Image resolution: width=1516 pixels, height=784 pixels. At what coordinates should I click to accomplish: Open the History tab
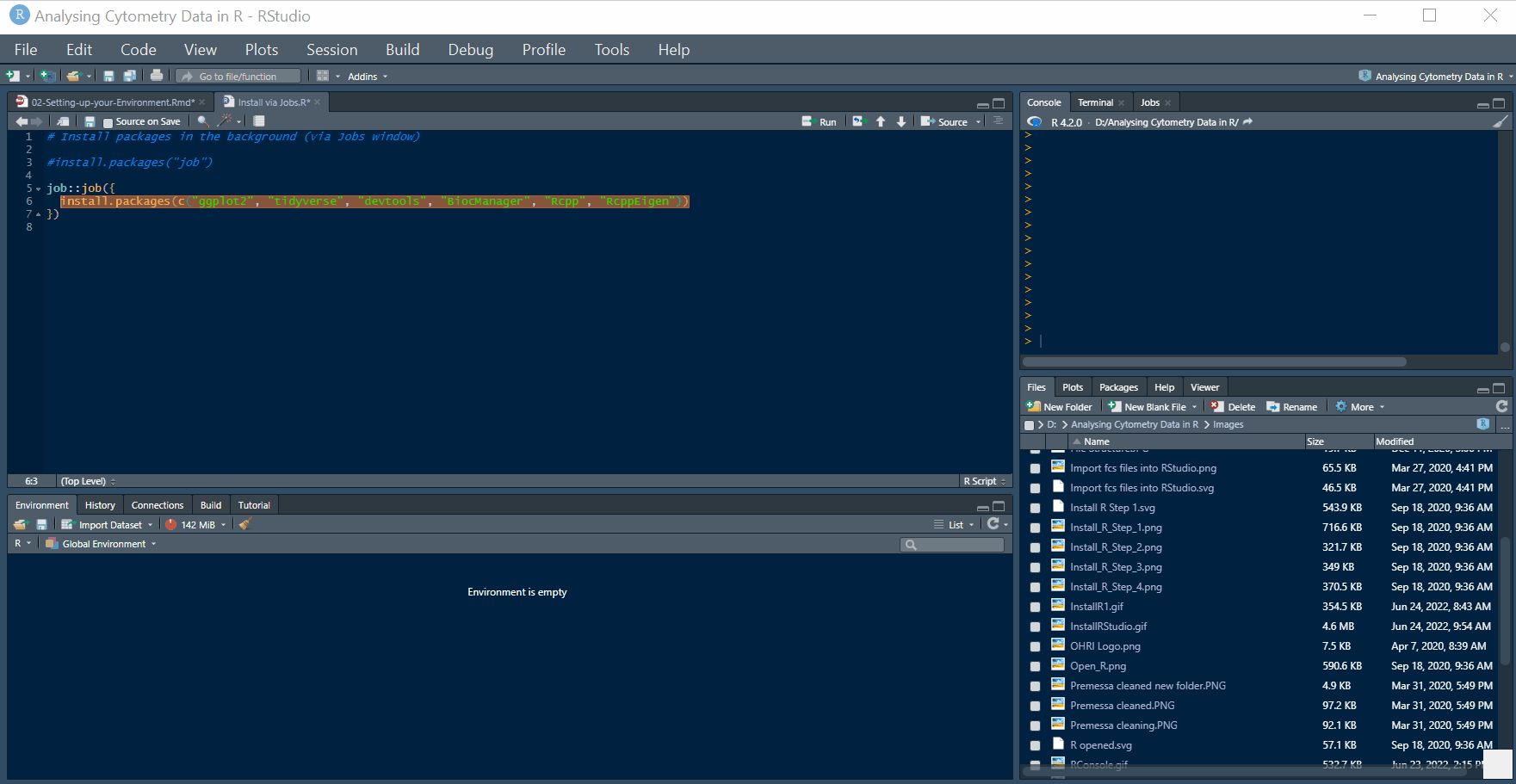(100, 505)
